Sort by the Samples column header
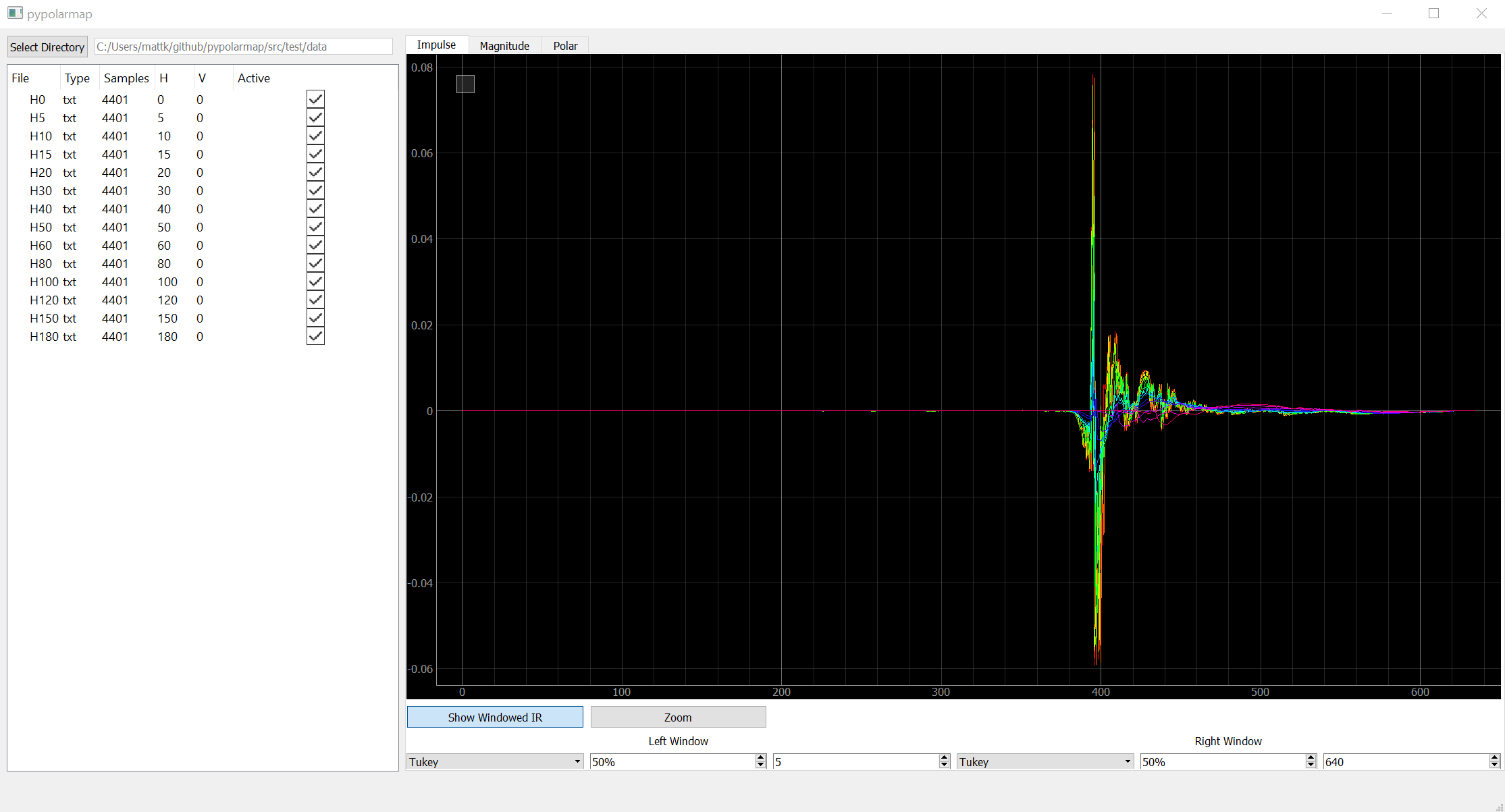The width and height of the screenshot is (1505, 812). (x=126, y=78)
